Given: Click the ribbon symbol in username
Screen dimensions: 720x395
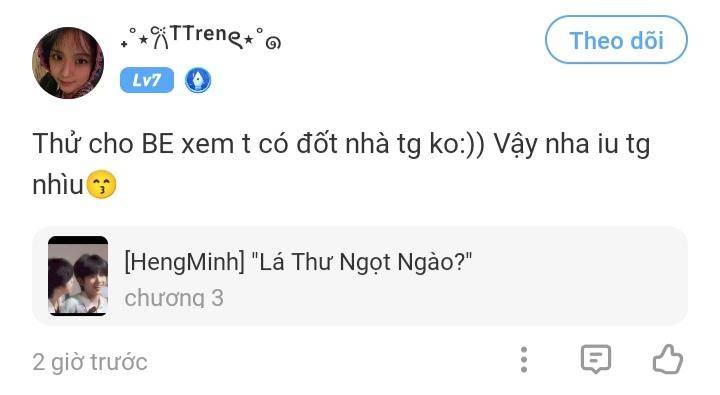Looking at the screenshot, I should (160, 38).
